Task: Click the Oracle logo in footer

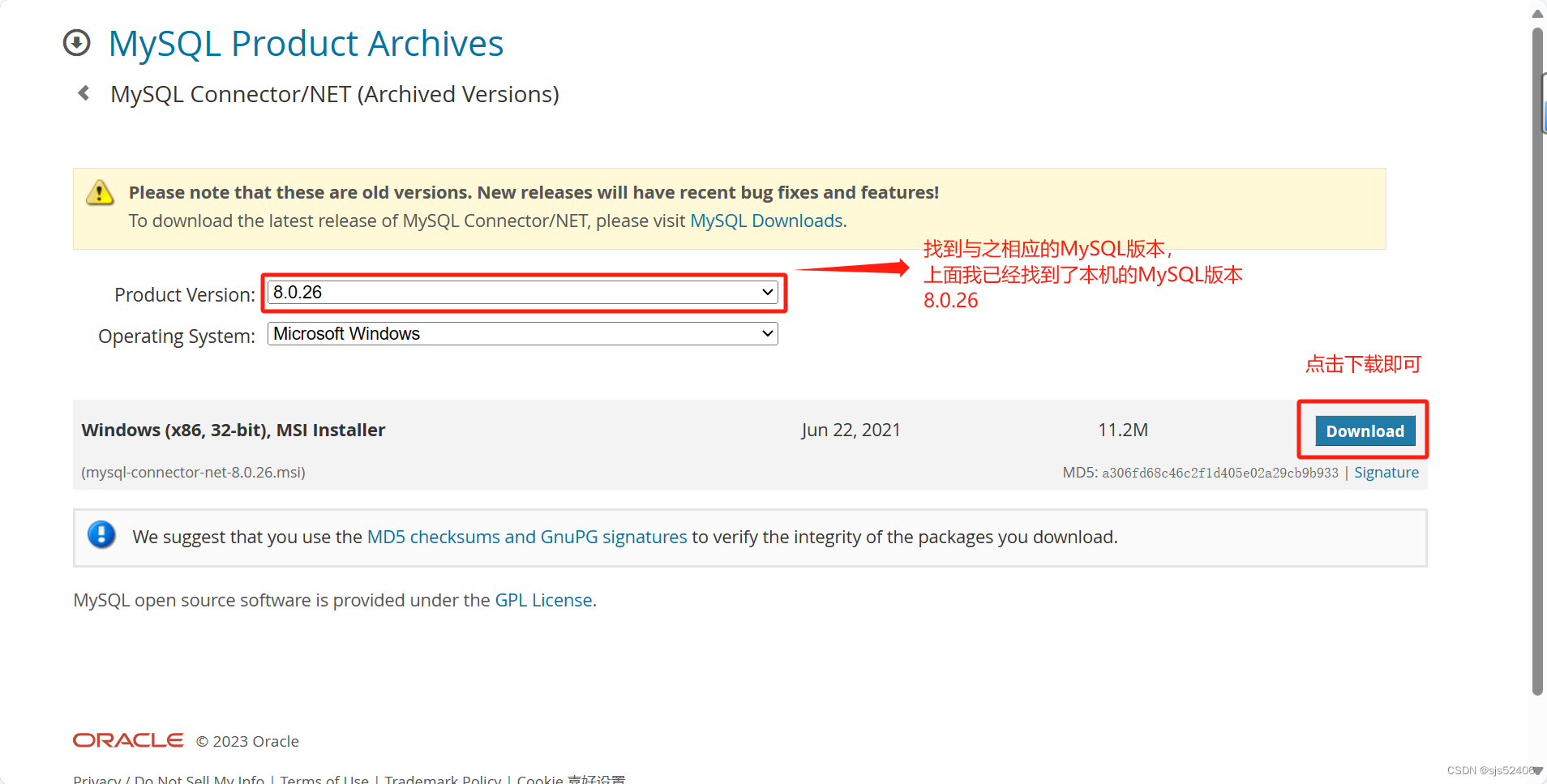Action: [128, 740]
